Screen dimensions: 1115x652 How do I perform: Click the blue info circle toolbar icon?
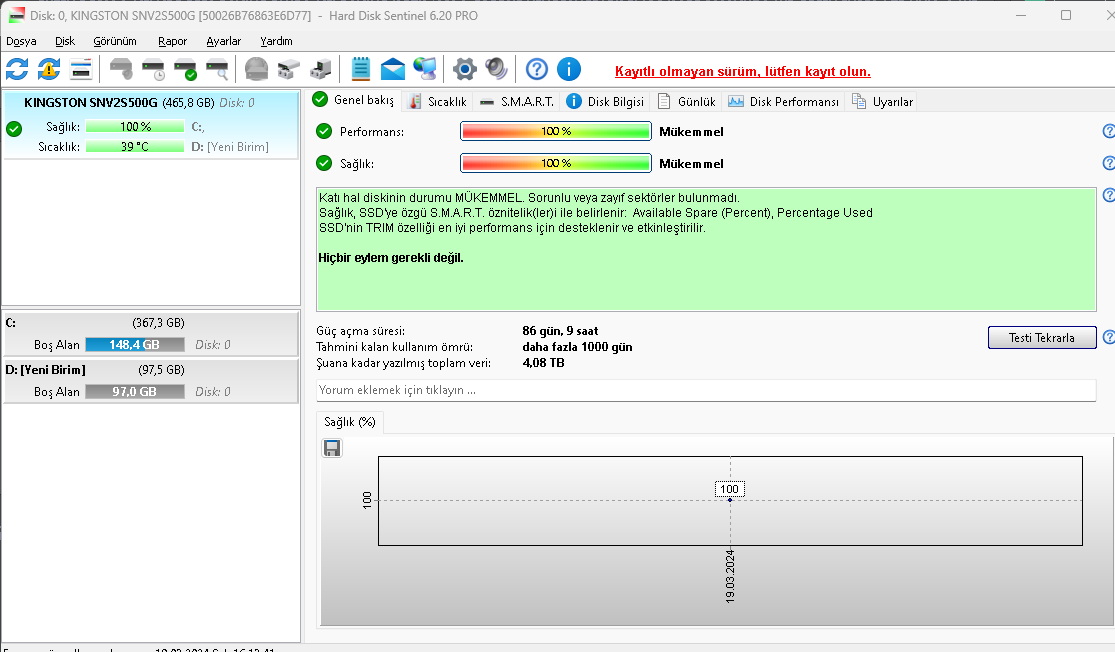[569, 69]
